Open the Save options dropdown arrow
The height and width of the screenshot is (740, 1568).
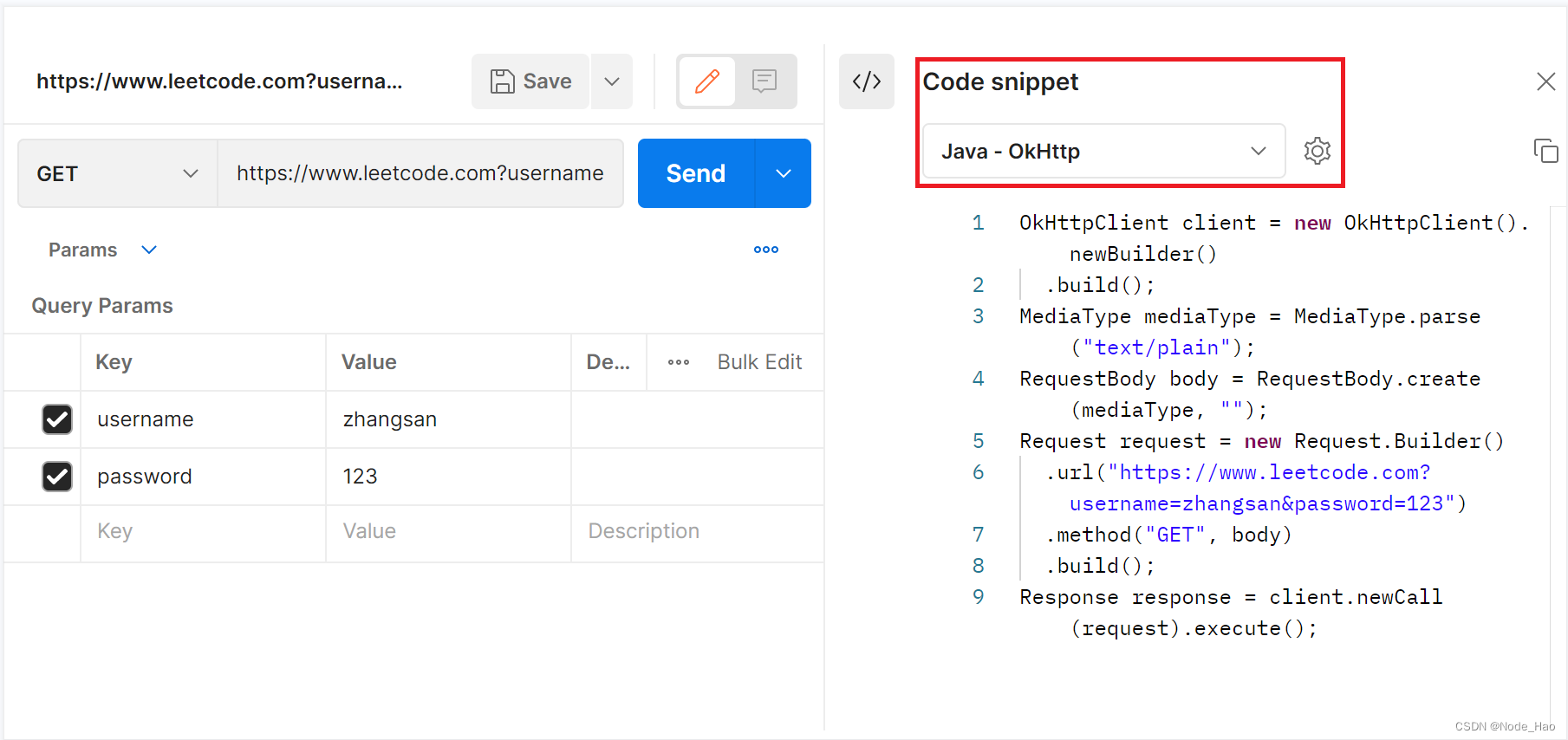point(612,81)
